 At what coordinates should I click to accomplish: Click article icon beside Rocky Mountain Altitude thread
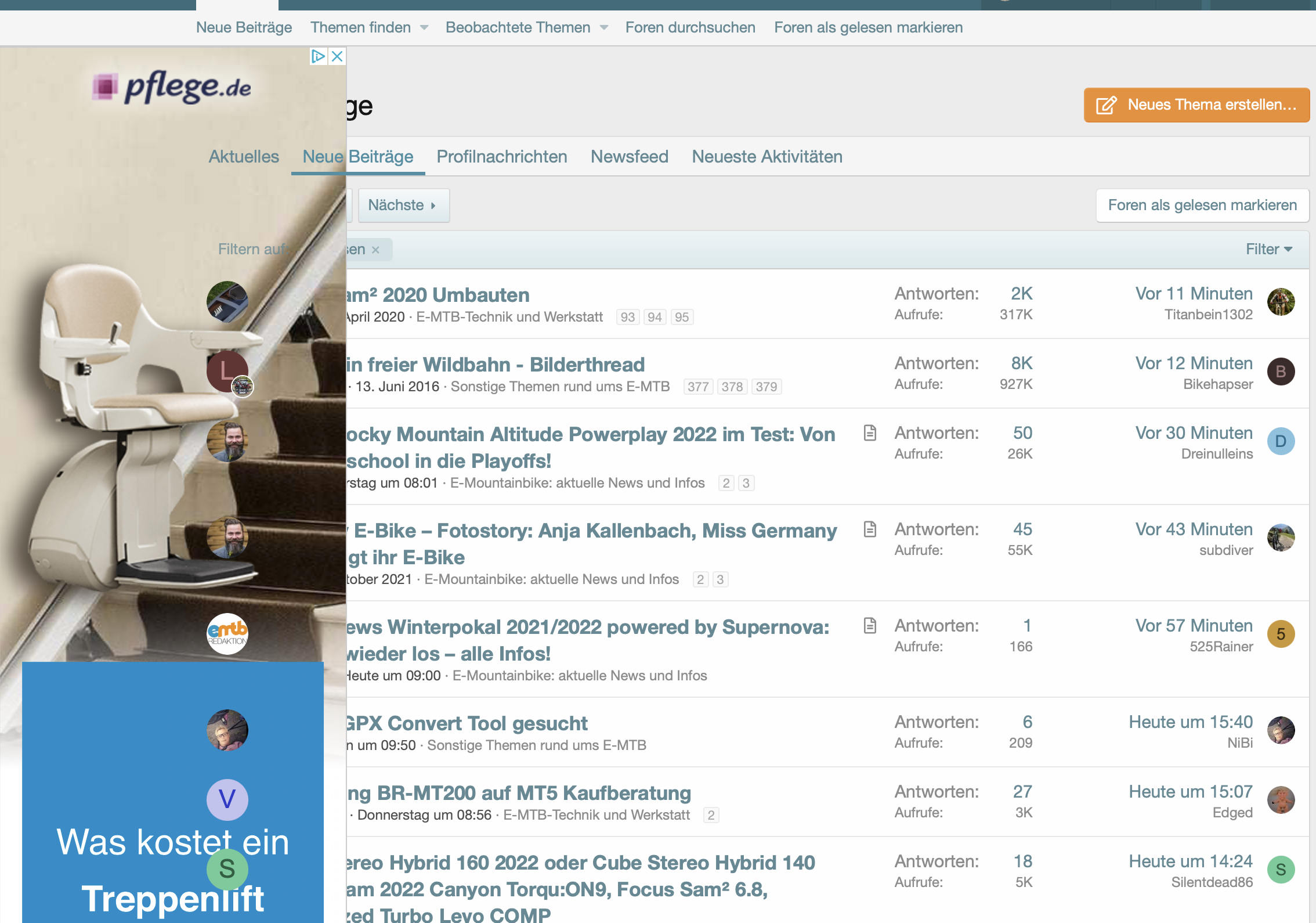(x=870, y=433)
